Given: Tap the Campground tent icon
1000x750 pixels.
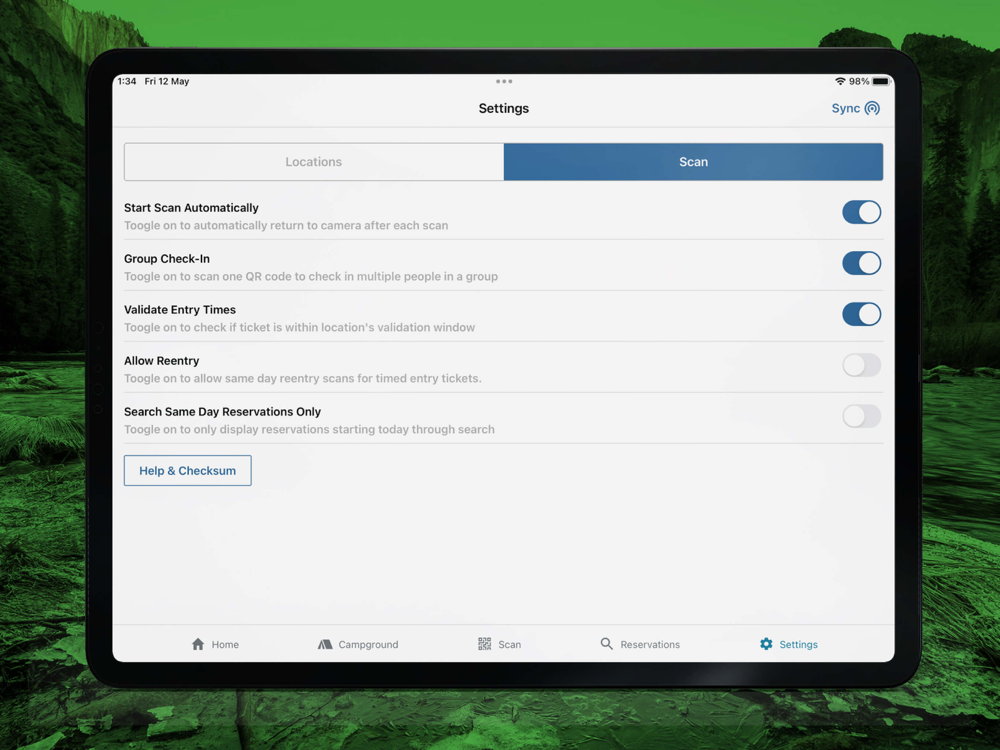Looking at the screenshot, I should point(325,644).
